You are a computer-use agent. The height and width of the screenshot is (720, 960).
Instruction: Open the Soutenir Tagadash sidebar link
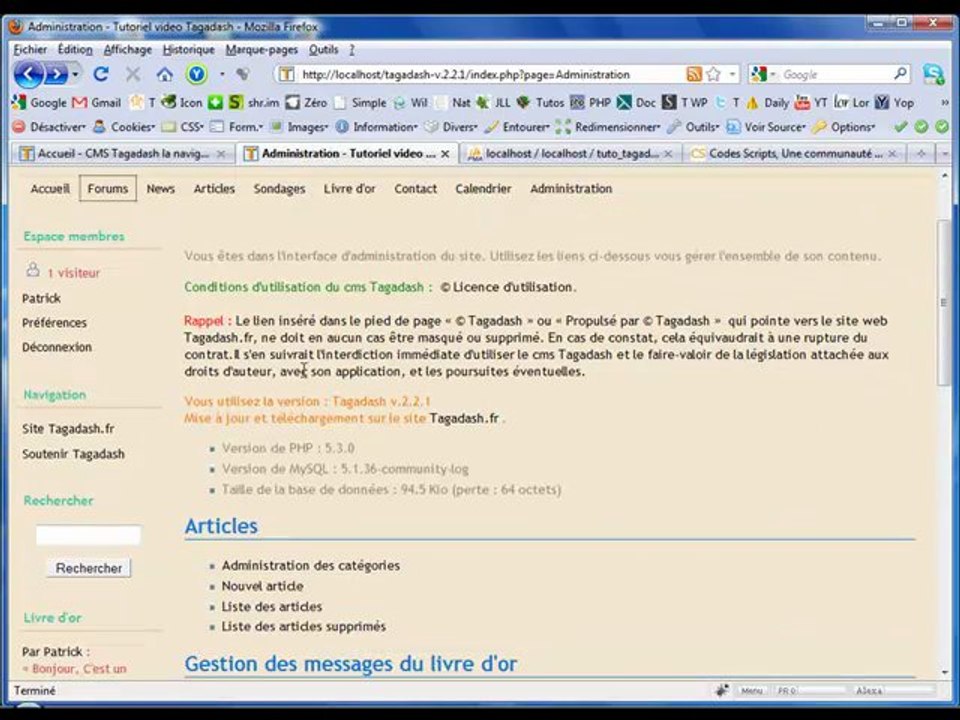coord(73,454)
